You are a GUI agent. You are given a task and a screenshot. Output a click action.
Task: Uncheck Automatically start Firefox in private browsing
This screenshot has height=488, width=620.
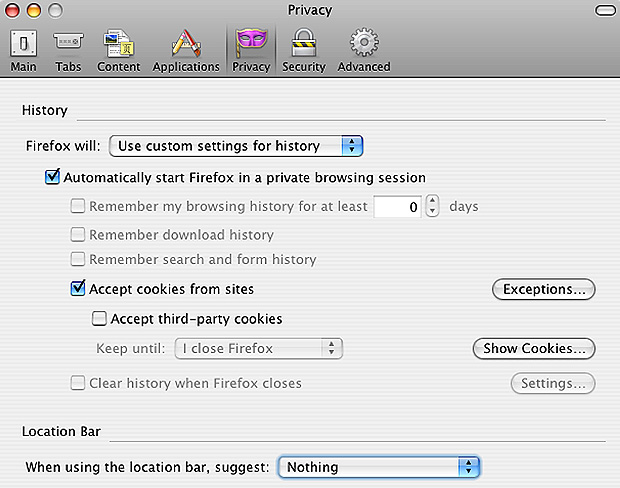click(52, 177)
